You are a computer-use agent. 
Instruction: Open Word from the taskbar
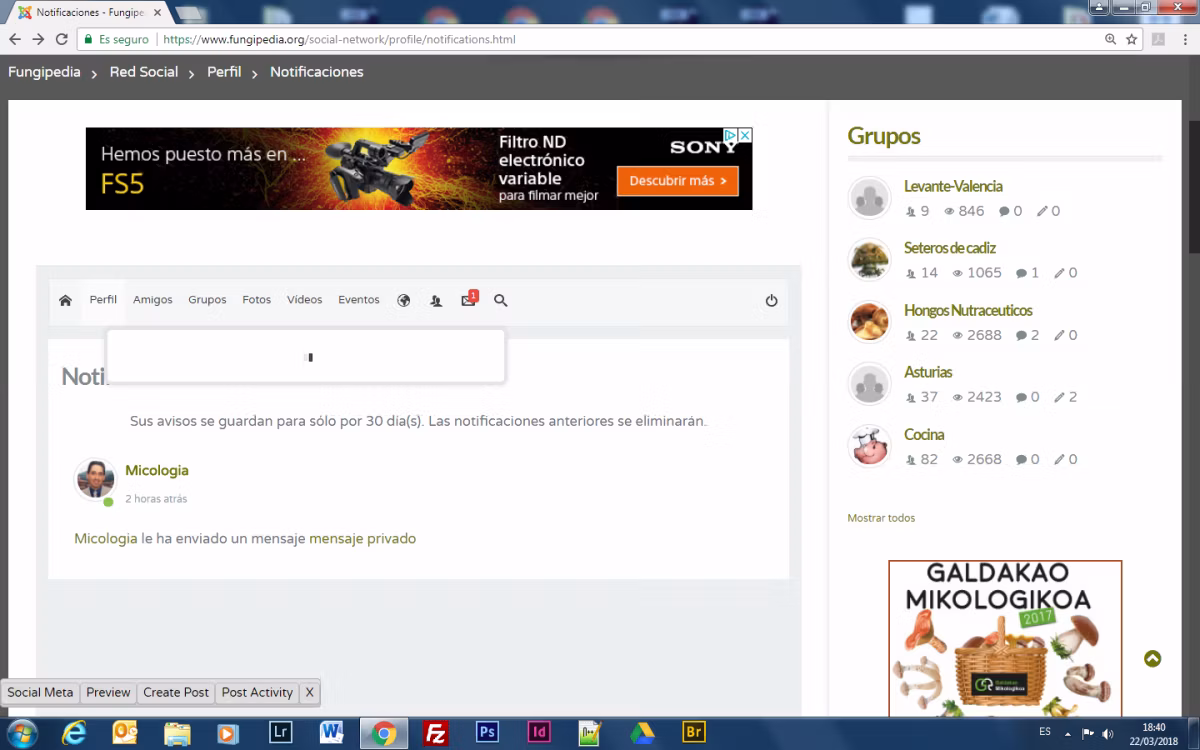coord(332,732)
